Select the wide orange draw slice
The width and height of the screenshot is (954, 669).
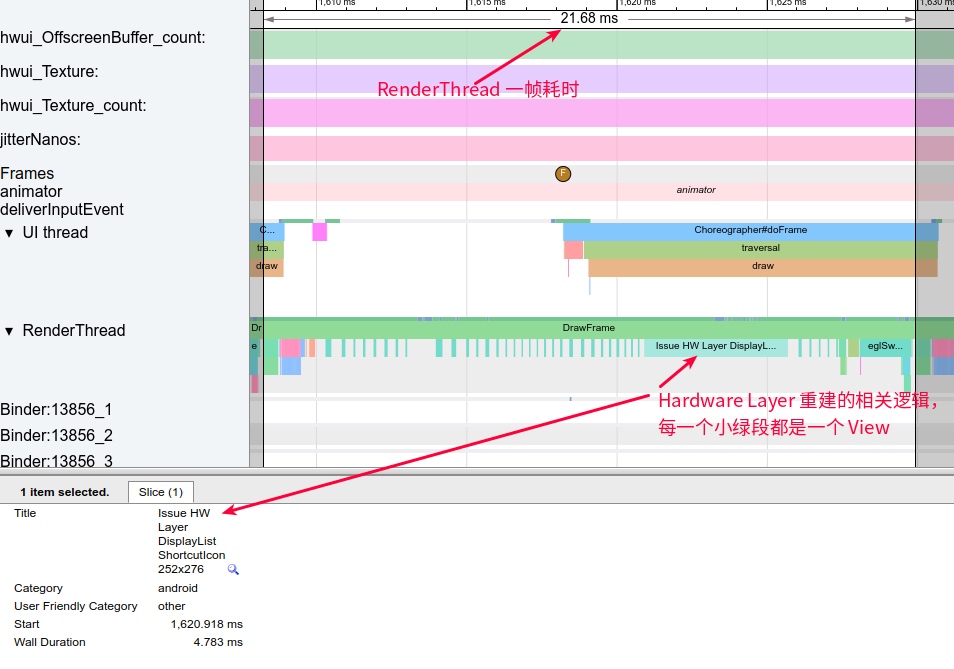[x=762, y=267]
